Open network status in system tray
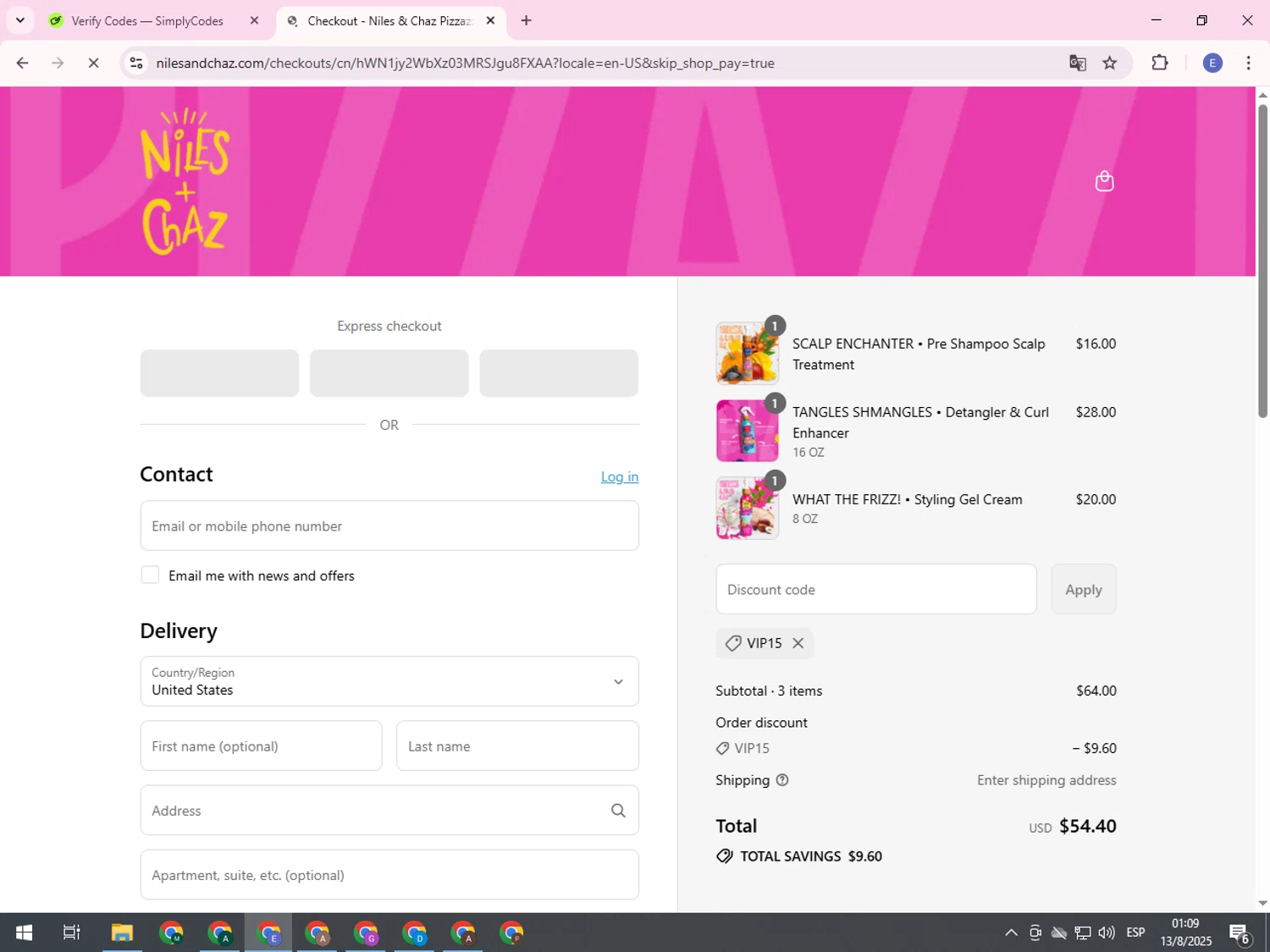This screenshot has width=1270, height=952. click(1083, 933)
